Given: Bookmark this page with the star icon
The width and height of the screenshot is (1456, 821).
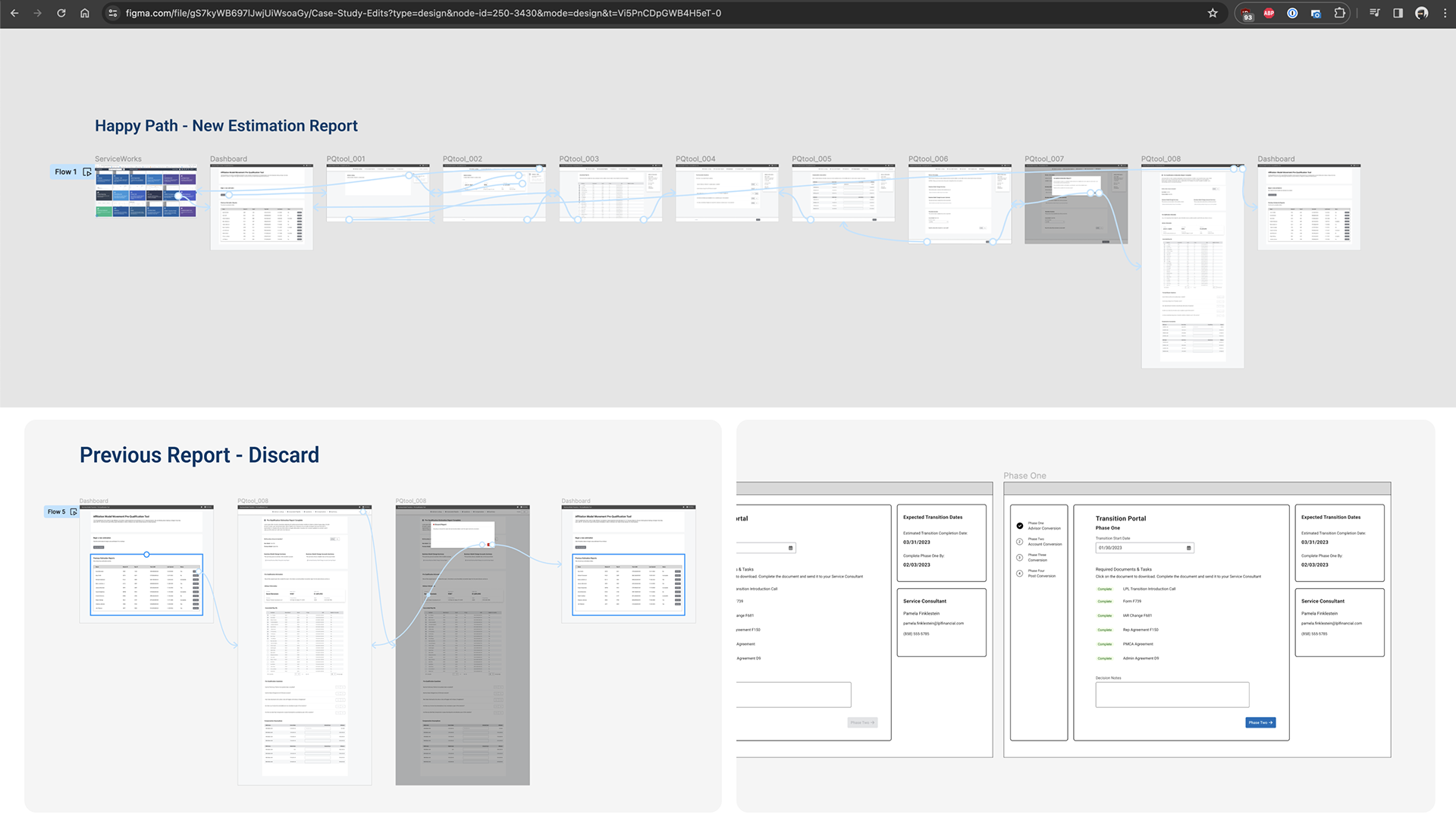Looking at the screenshot, I should [x=1213, y=13].
